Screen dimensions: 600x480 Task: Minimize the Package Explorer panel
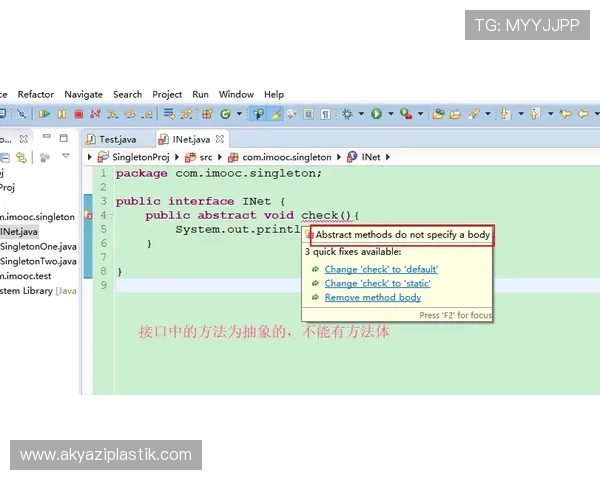[x=47, y=138]
